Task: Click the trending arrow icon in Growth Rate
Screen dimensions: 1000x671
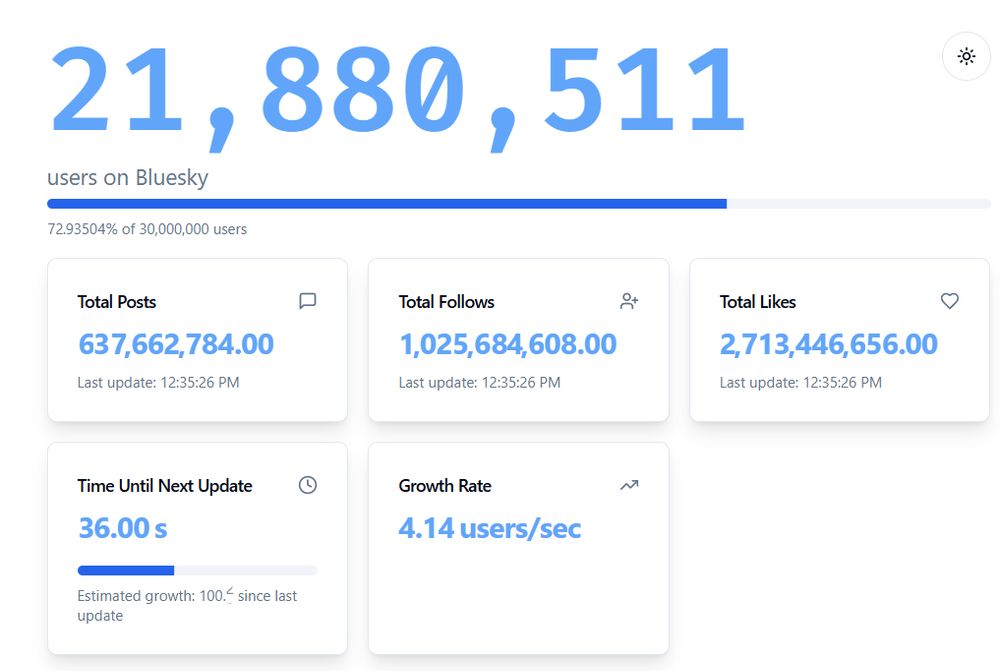Action: click(x=629, y=485)
